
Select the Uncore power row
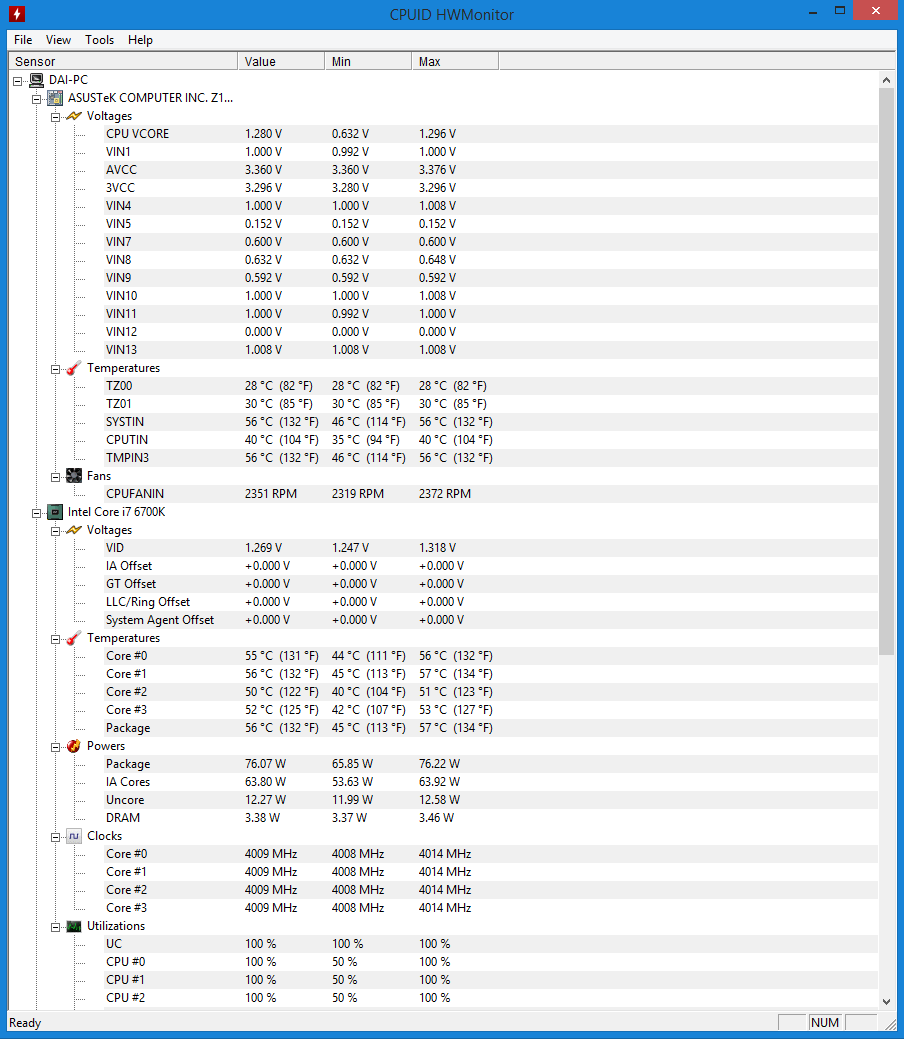pos(490,800)
